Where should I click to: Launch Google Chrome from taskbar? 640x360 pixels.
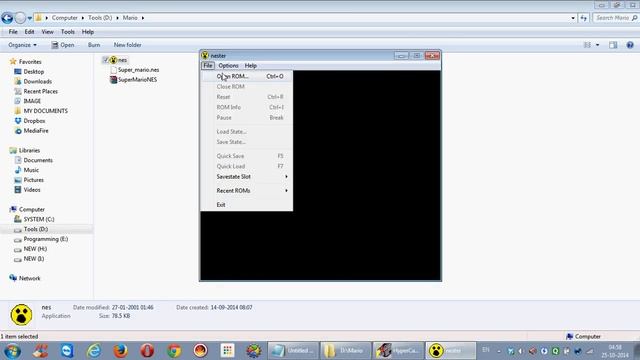[174, 351]
